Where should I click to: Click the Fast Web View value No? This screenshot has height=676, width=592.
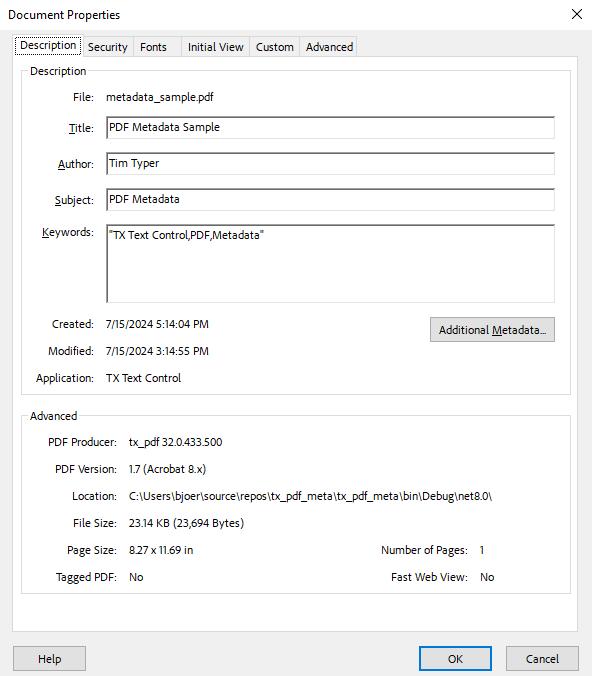(x=487, y=577)
